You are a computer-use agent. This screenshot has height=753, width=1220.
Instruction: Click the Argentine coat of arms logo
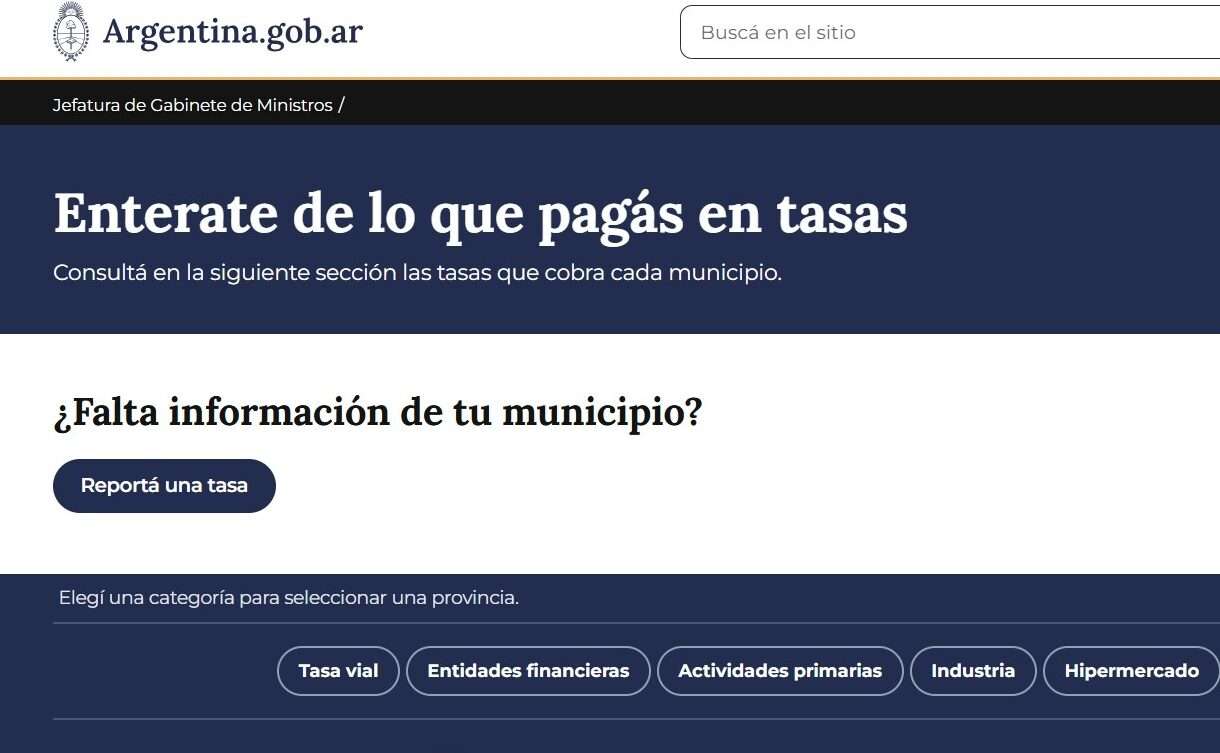click(x=70, y=32)
